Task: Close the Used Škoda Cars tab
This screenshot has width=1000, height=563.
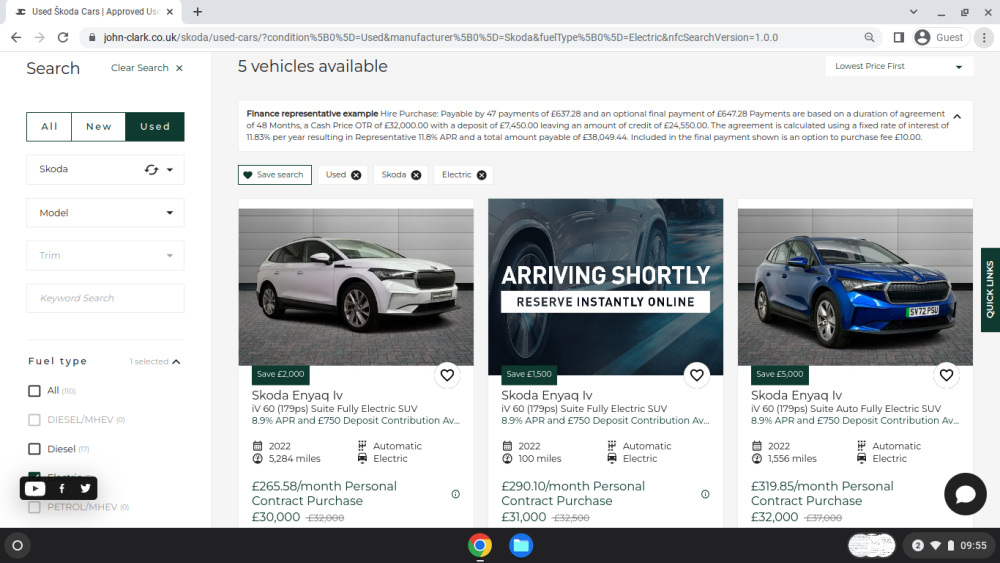Action: click(170, 11)
